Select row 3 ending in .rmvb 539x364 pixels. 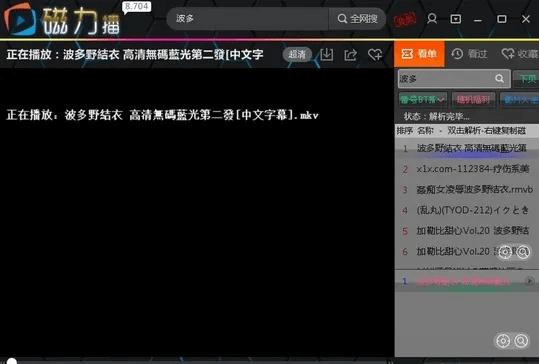click(467, 190)
